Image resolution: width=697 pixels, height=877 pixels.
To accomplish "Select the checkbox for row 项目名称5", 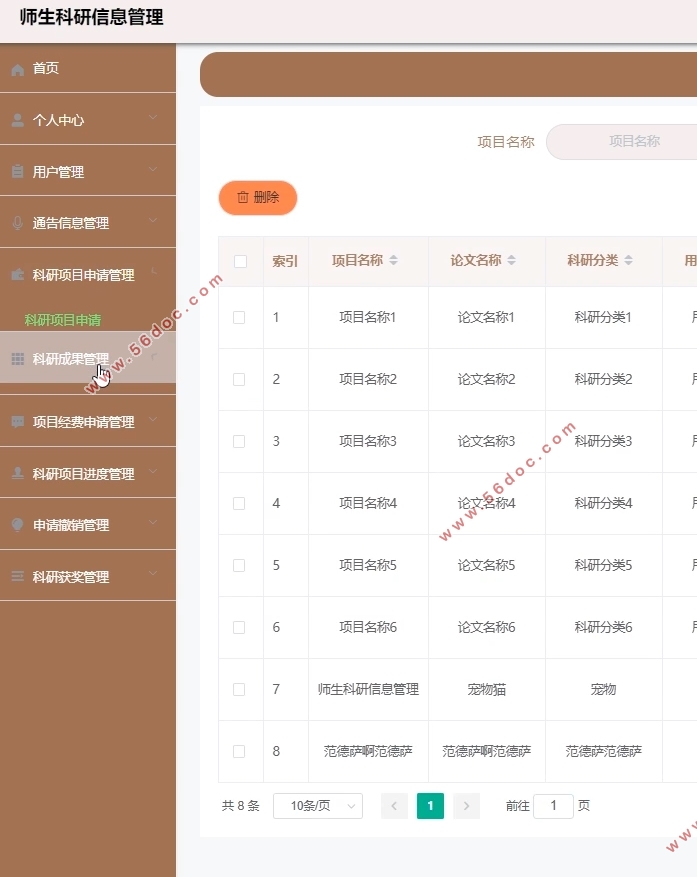I will point(239,565).
